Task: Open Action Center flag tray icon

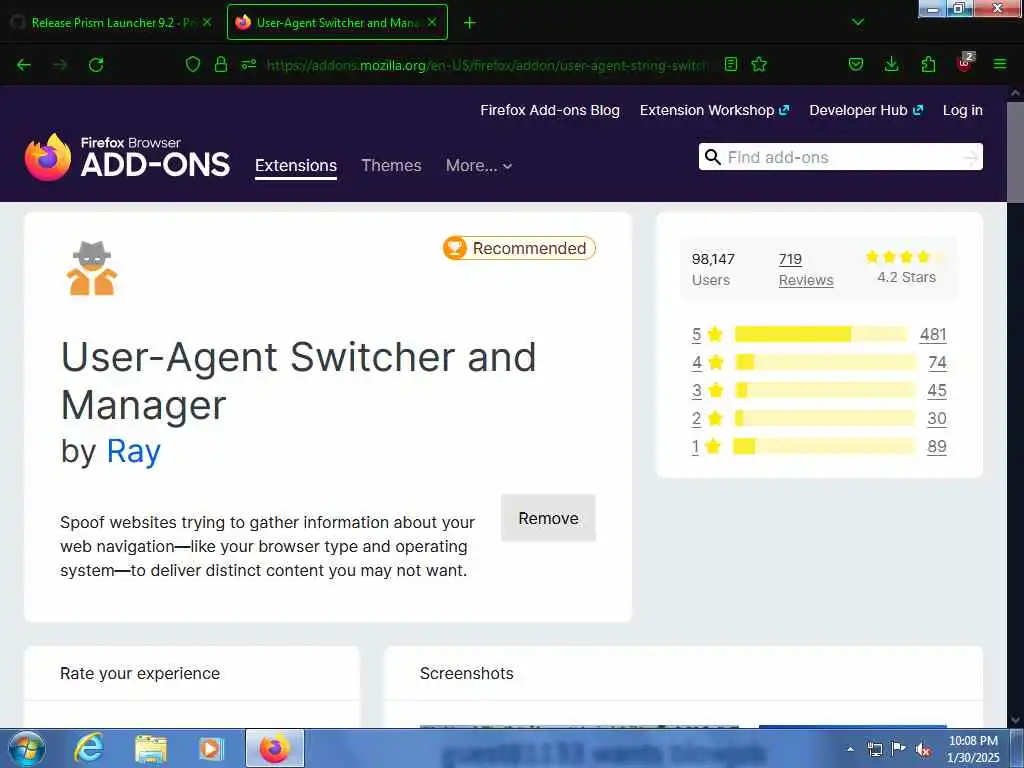Action: click(899, 749)
